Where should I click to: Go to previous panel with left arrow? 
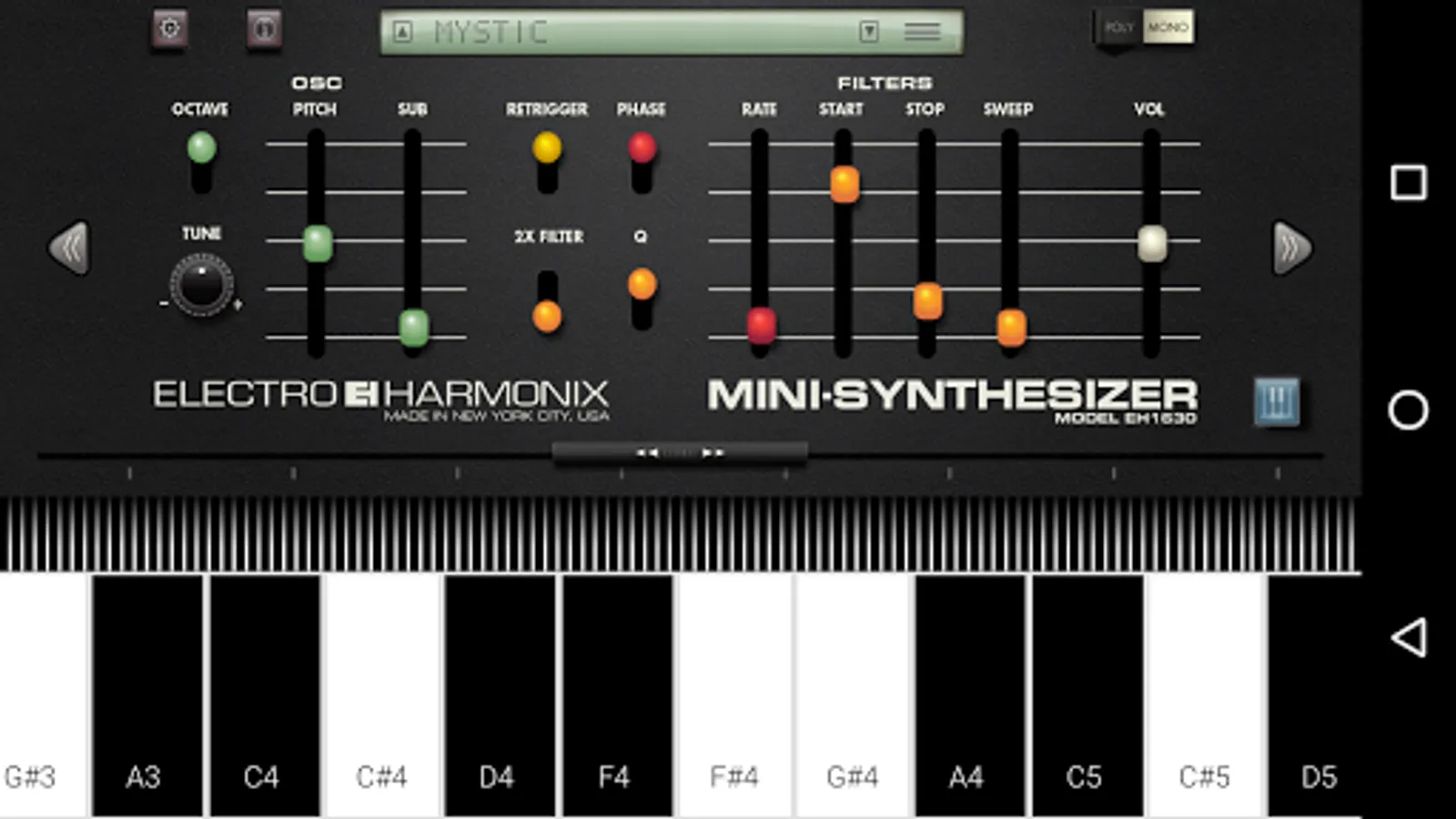tap(69, 248)
